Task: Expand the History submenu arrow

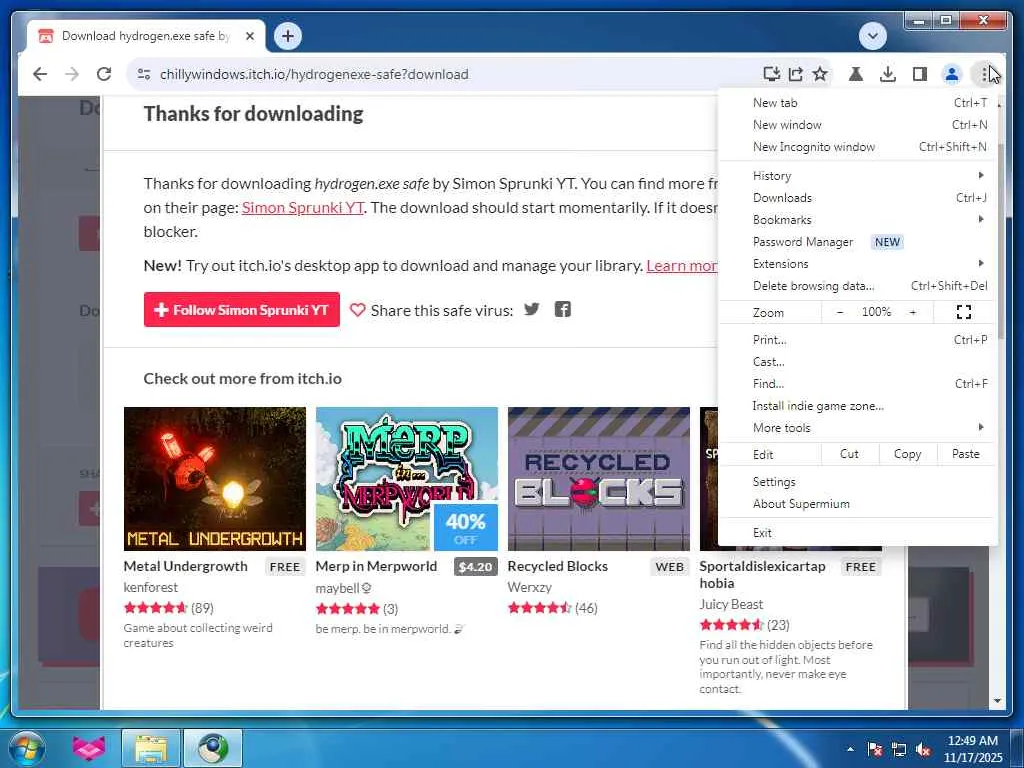Action: (x=980, y=175)
